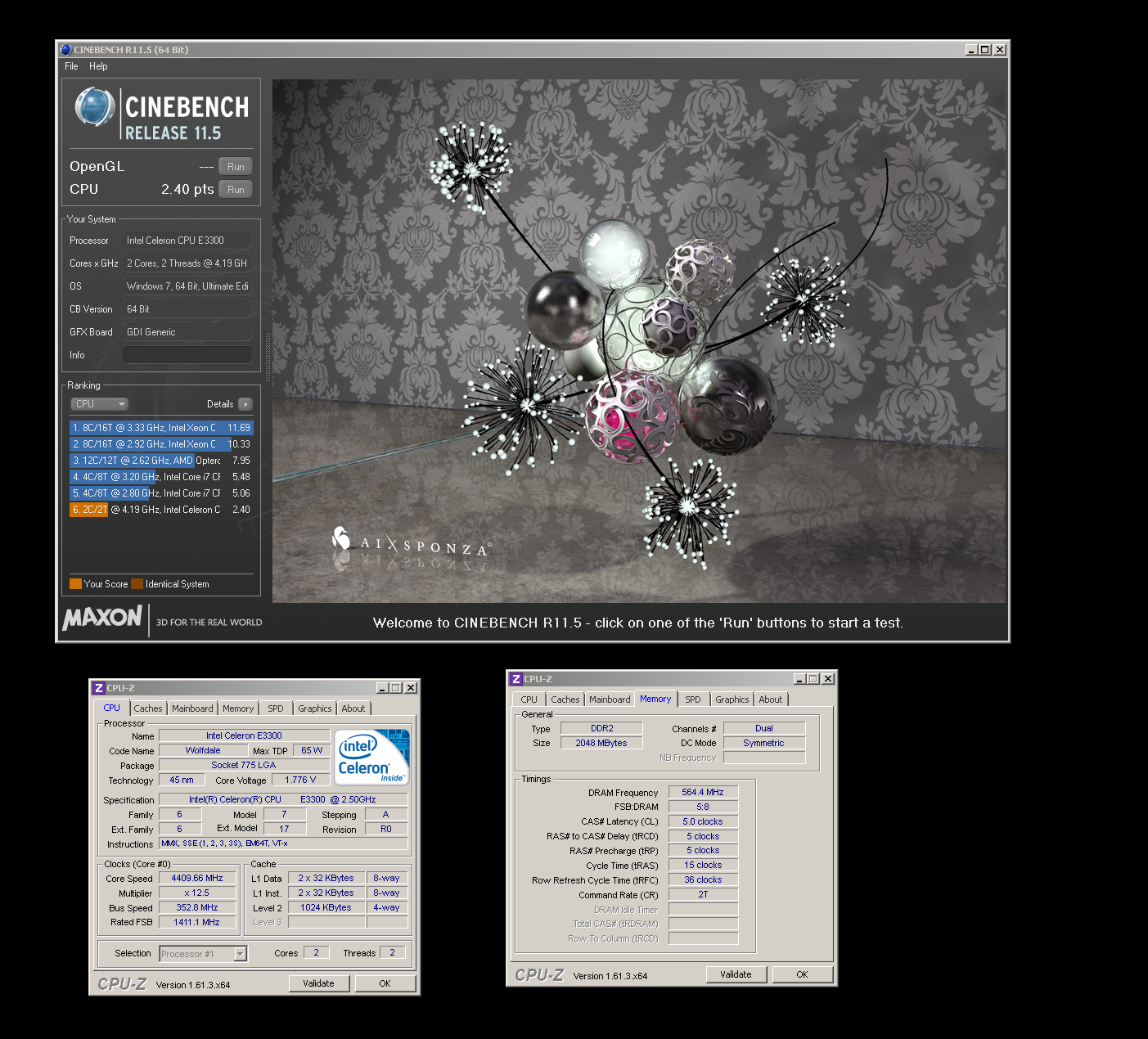
Task: Switch to About tab in right CPU-Z
Action: 771,699
